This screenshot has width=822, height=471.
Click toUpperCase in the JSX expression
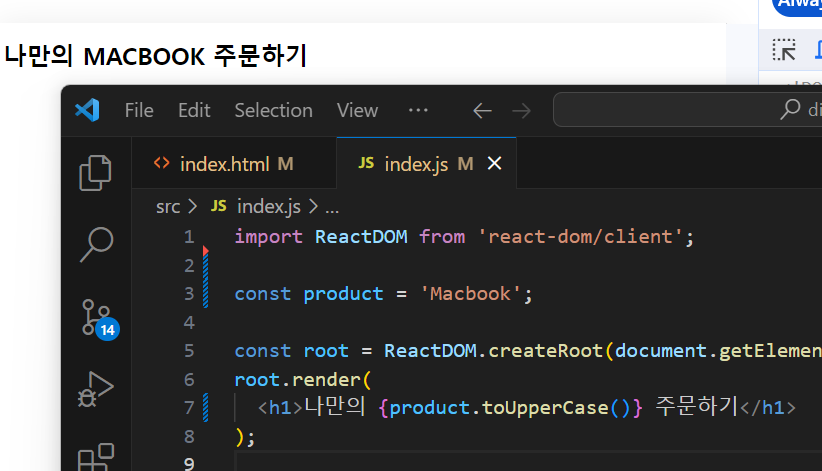545,408
